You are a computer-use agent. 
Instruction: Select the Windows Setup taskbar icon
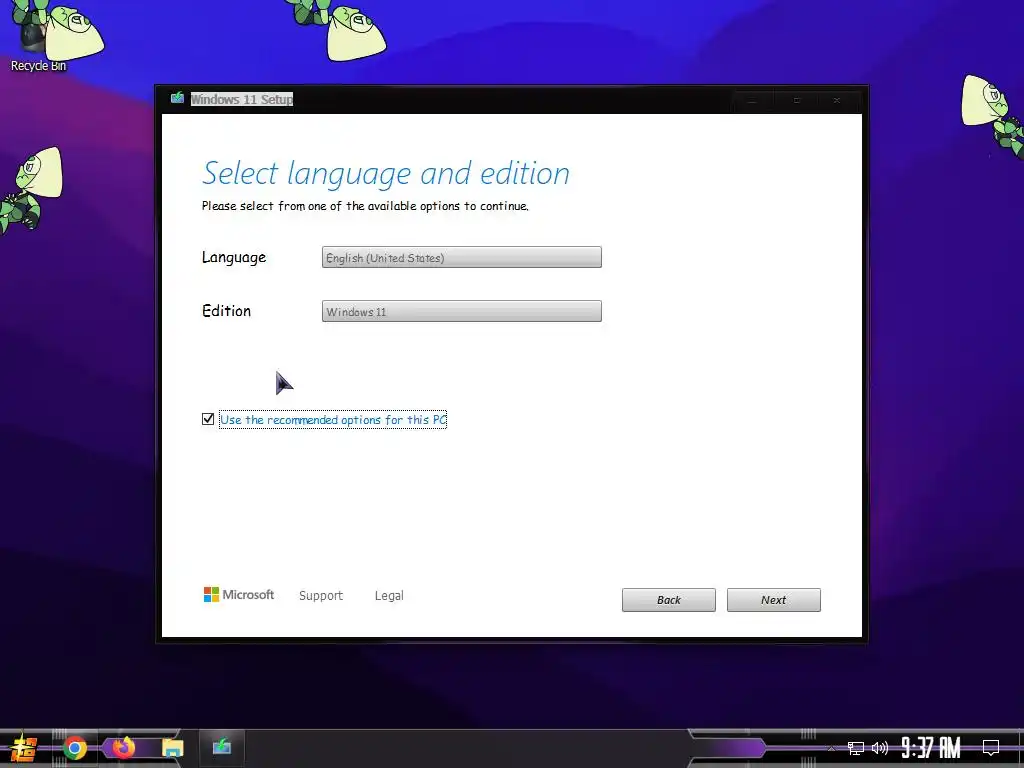click(x=222, y=746)
